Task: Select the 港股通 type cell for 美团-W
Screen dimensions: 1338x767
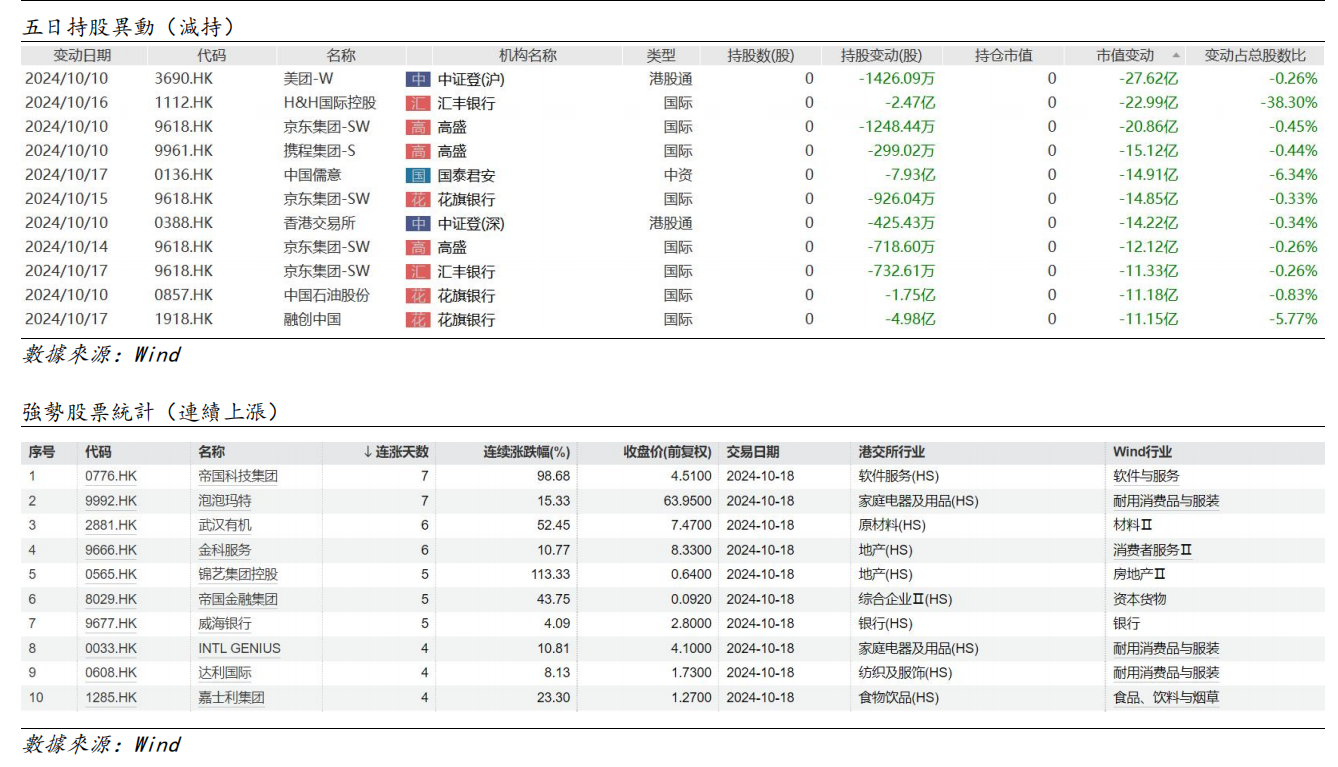Action: 671,79
